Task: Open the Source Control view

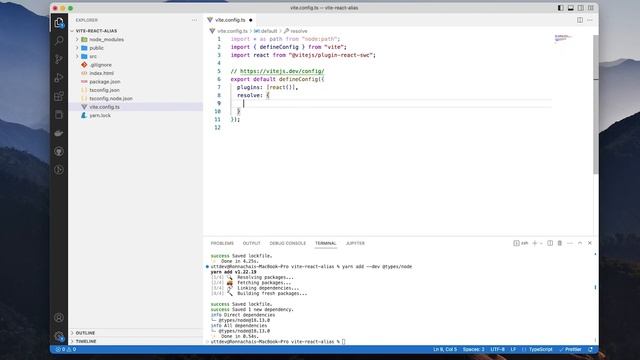Action: [59, 59]
